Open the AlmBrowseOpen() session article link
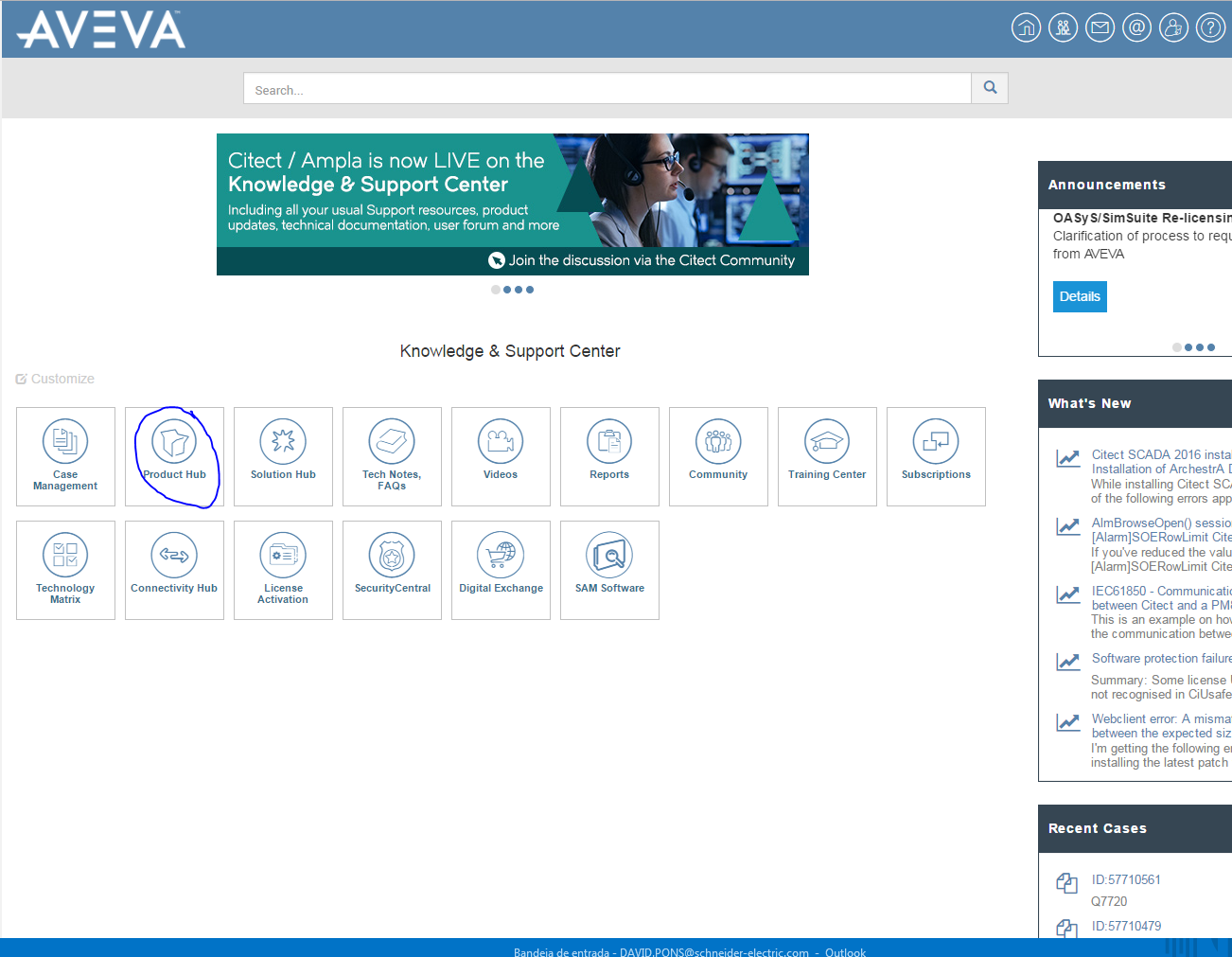This screenshot has width=1232, height=957. [1161, 530]
